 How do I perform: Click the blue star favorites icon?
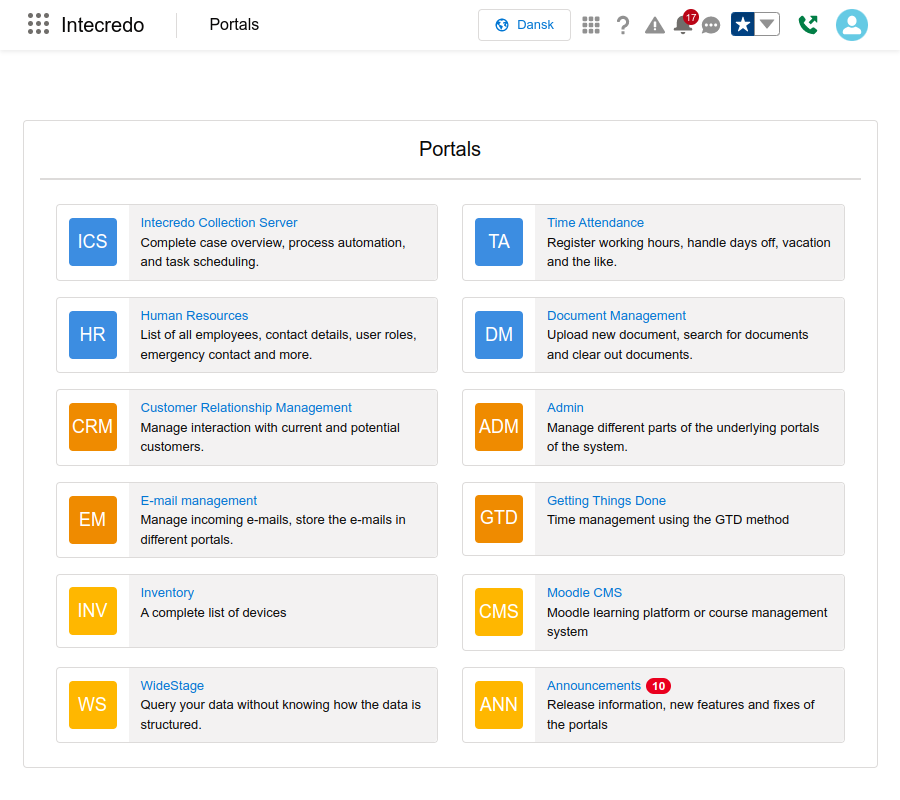click(x=743, y=25)
